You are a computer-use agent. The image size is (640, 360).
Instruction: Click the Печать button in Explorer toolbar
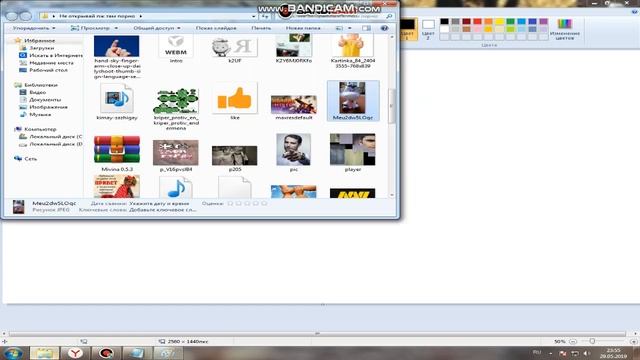click(x=261, y=28)
